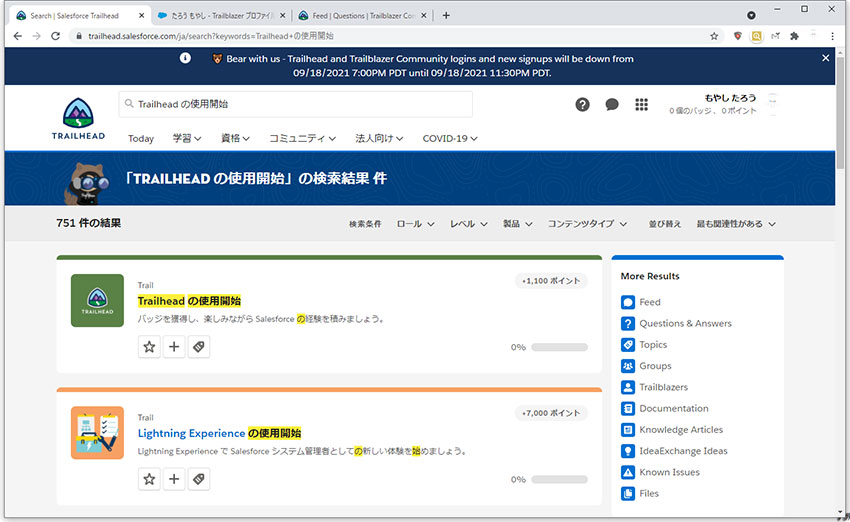Switch to Feed | Questions browser tab

tap(363, 16)
